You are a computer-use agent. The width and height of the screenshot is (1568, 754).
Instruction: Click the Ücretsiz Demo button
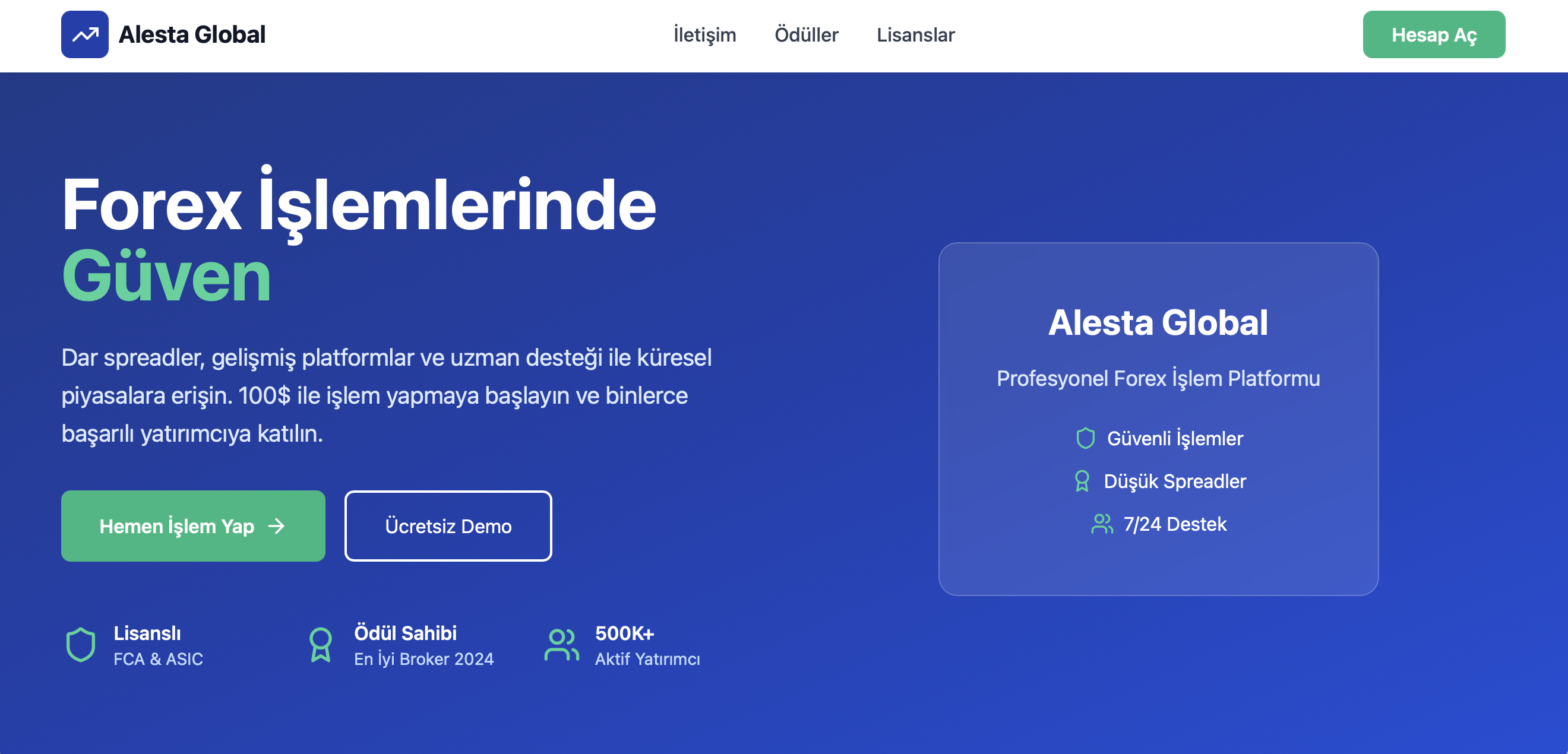[x=448, y=526]
